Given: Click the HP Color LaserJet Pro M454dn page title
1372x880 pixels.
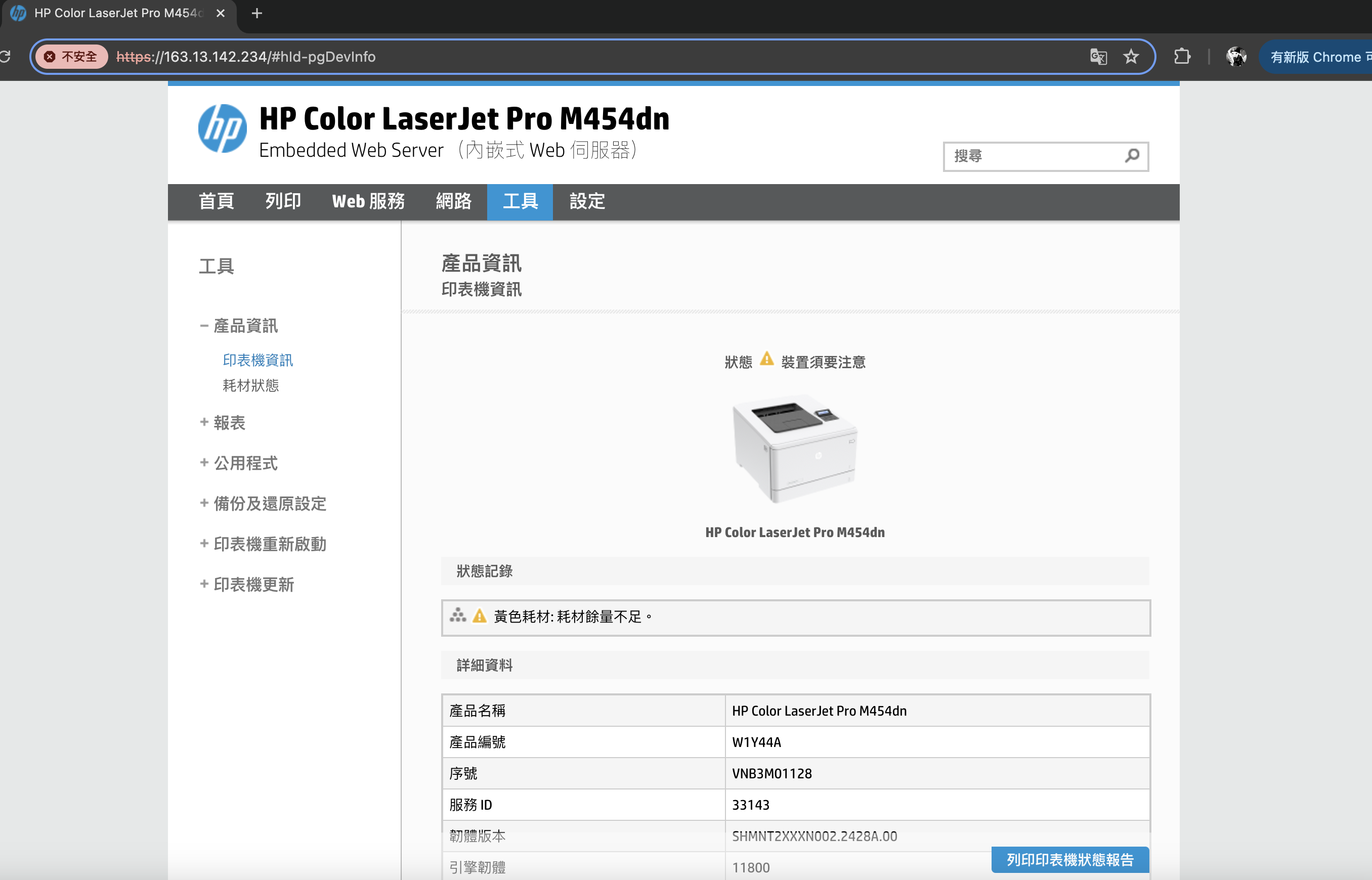Looking at the screenshot, I should [464, 118].
